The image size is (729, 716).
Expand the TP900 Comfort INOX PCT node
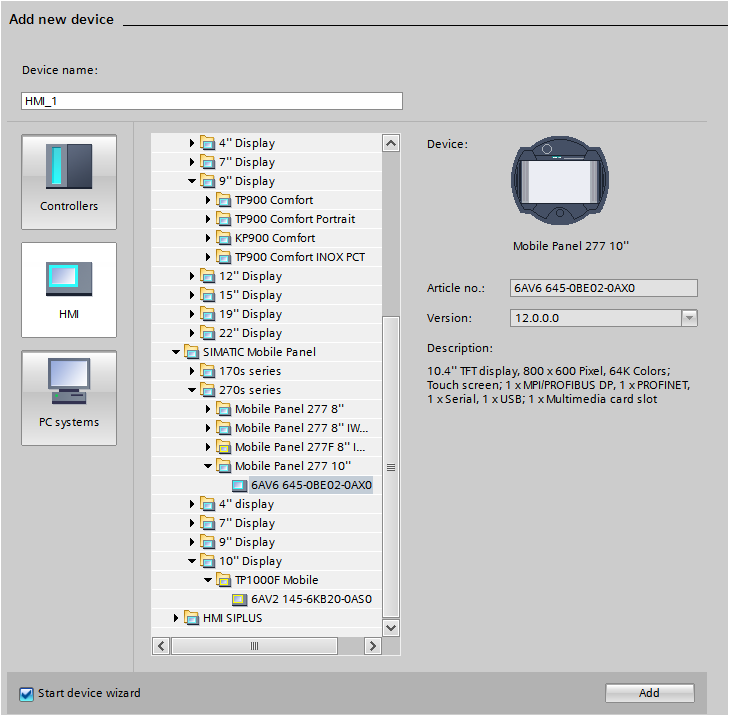(208, 257)
